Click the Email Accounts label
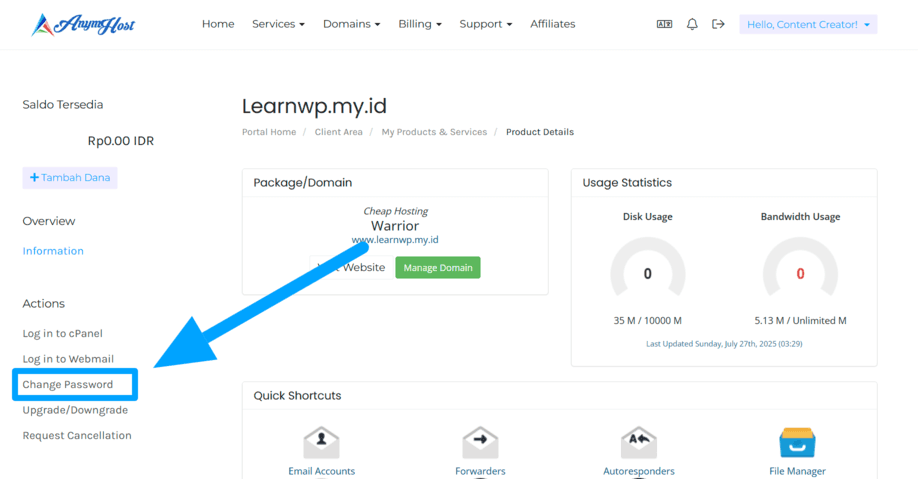Screen dimensions: 918x479 click(321, 471)
